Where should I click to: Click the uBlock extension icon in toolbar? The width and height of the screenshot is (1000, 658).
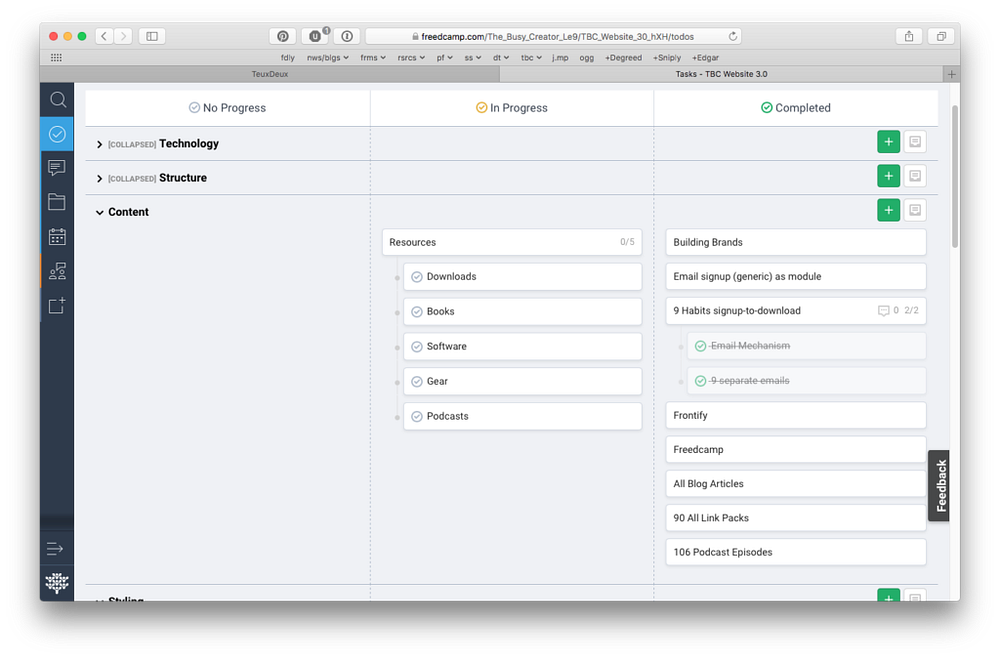(315, 36)
